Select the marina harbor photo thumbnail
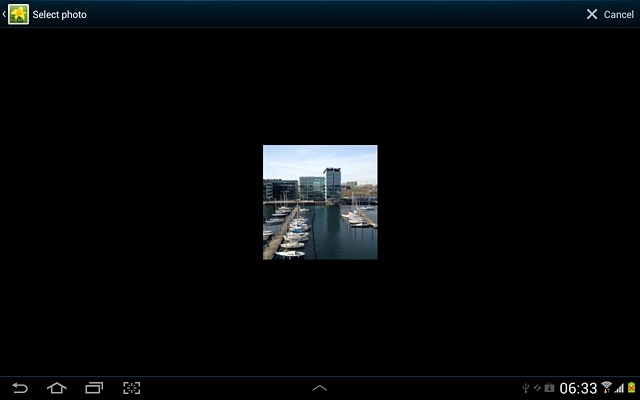Viewport: 640px width, 400px height. point(320,202)
